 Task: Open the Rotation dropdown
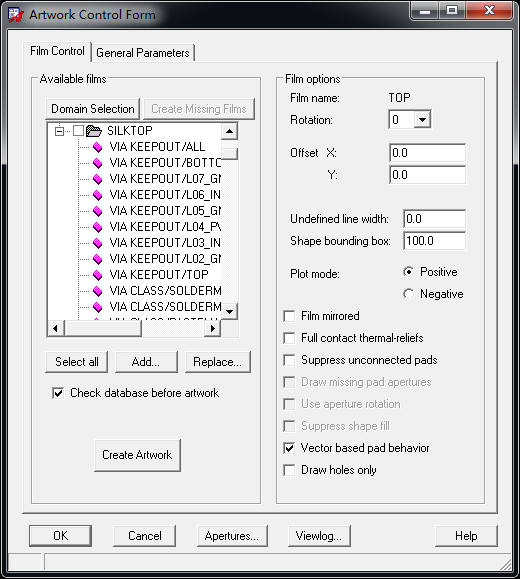[x=422, y=120]
